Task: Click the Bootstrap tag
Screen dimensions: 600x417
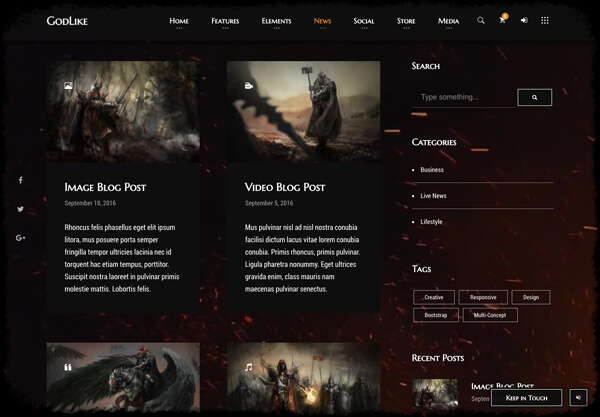Action: click(436, 315)
